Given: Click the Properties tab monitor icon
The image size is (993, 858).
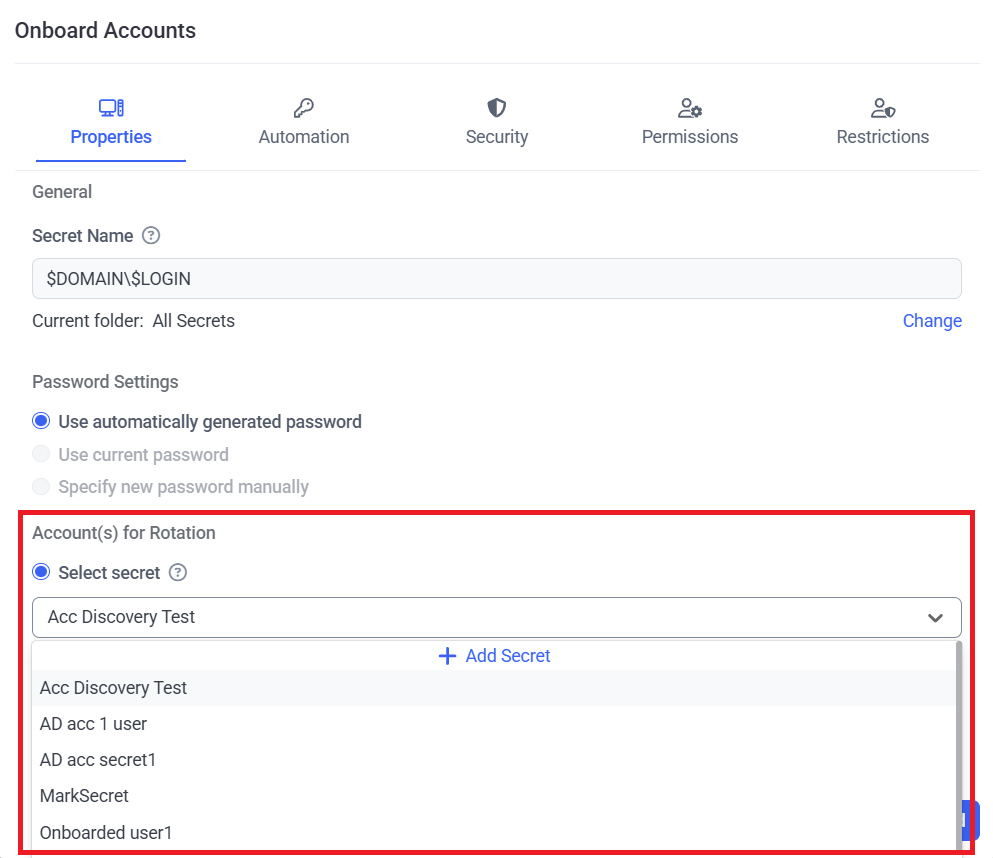Looking at the screenshot, I should click(x=111, y=108).
